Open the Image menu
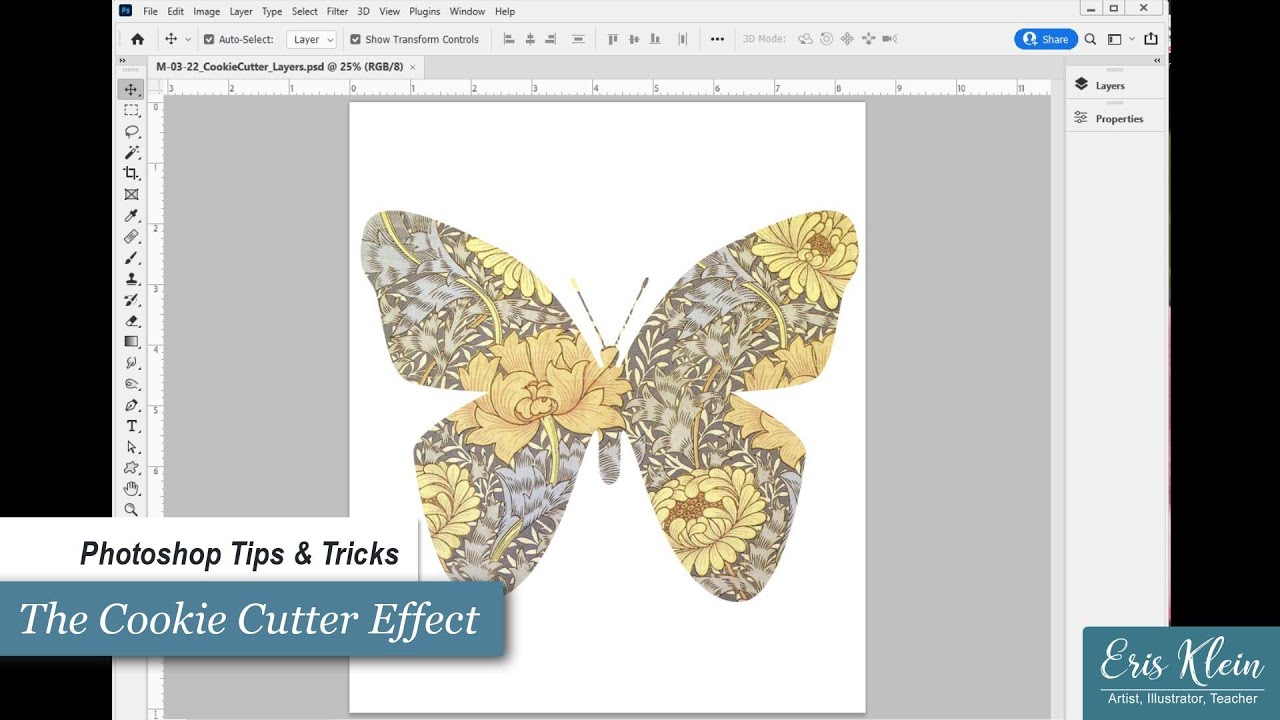1280x720 pixels. [206, 11]
